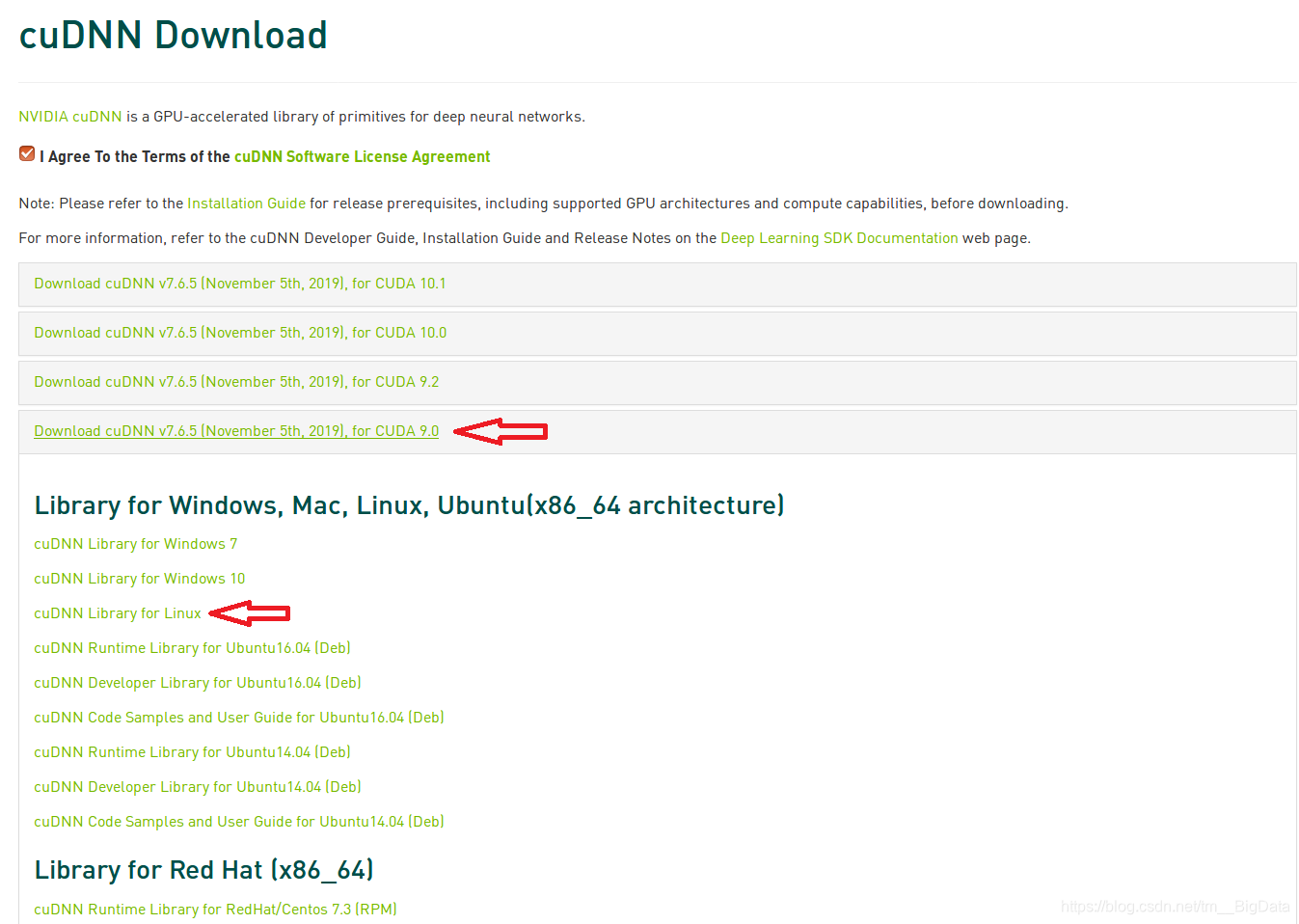Download cuDNN Library for Windows 7
The height and width of the screenshot is (924, 1299).
pos(135,544)
